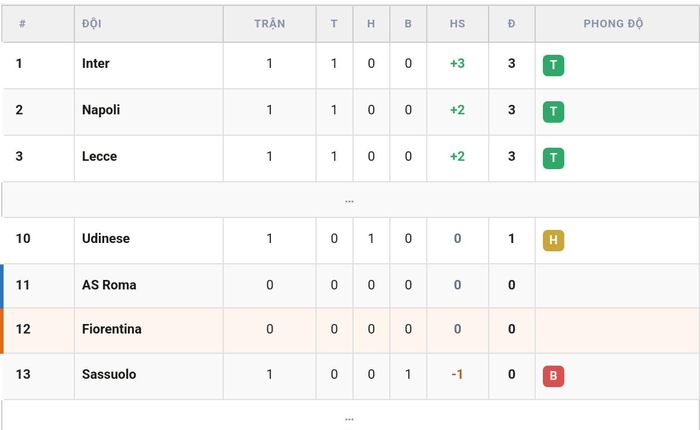Open the Lecce team page

pos(99,156)
